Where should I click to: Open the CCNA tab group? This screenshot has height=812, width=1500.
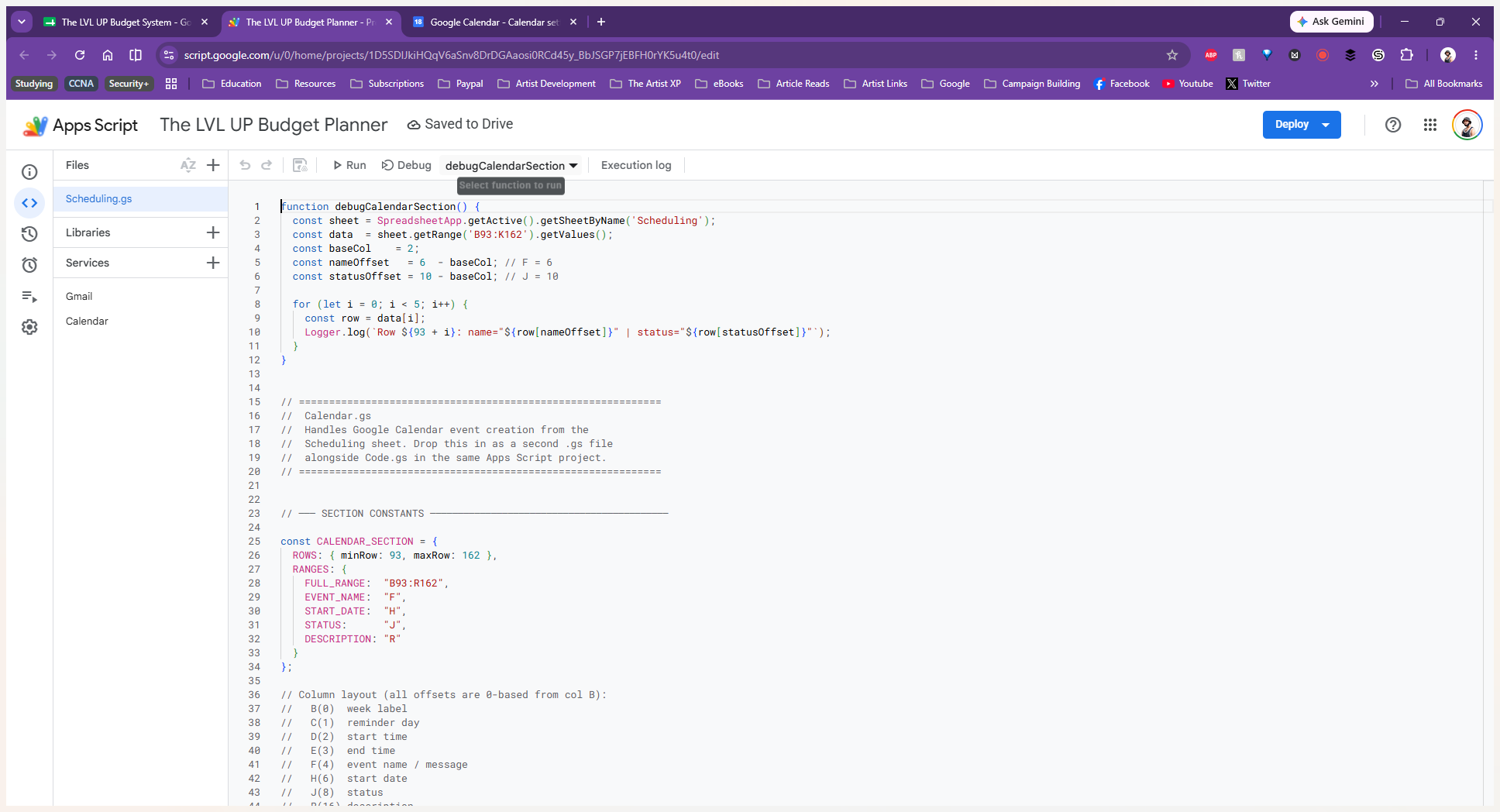[81, 84]
